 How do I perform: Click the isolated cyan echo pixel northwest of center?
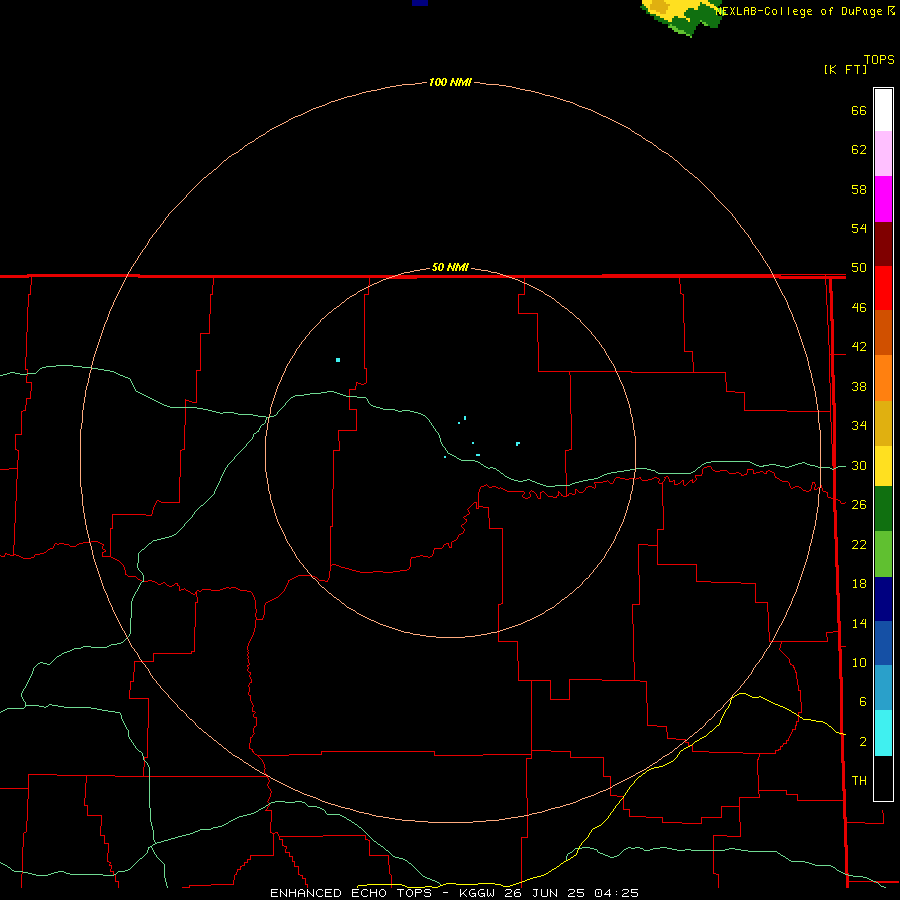pos(338,360)
